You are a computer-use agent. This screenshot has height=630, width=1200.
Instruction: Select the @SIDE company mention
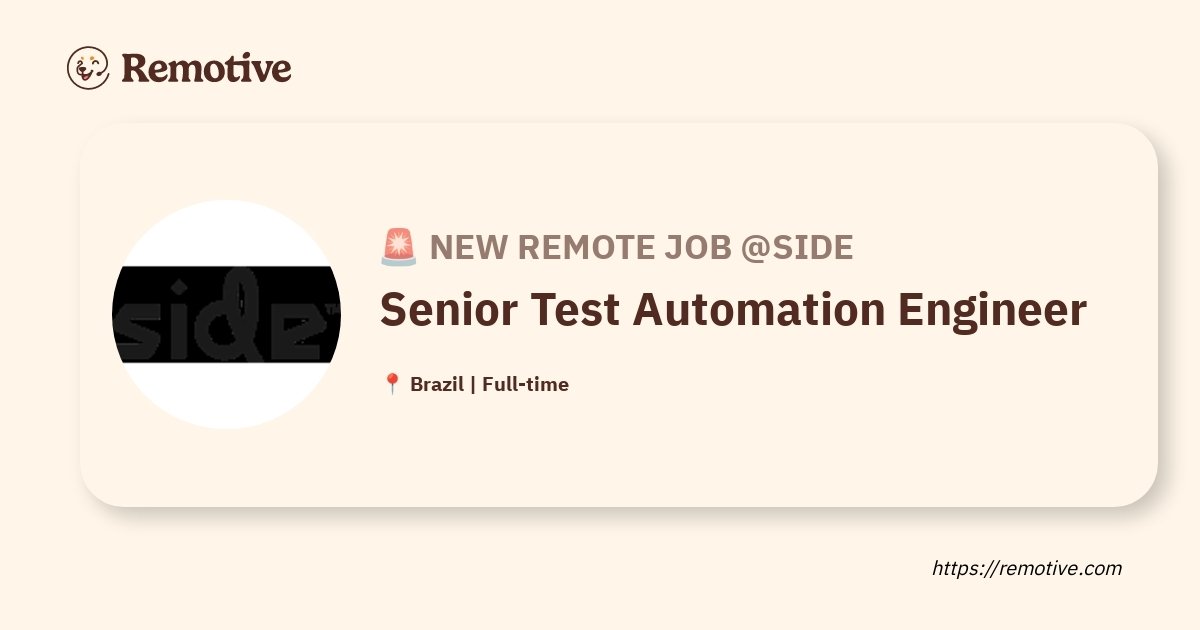pos(797,247)
